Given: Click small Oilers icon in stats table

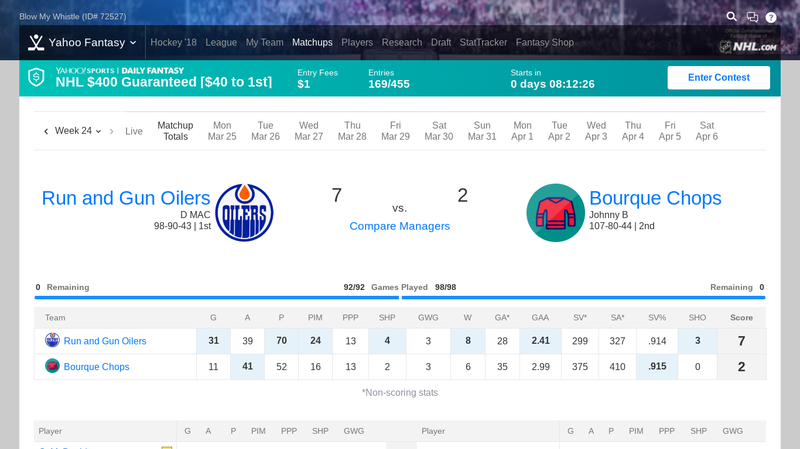Looking at the screenshot, I should point(52,340).
